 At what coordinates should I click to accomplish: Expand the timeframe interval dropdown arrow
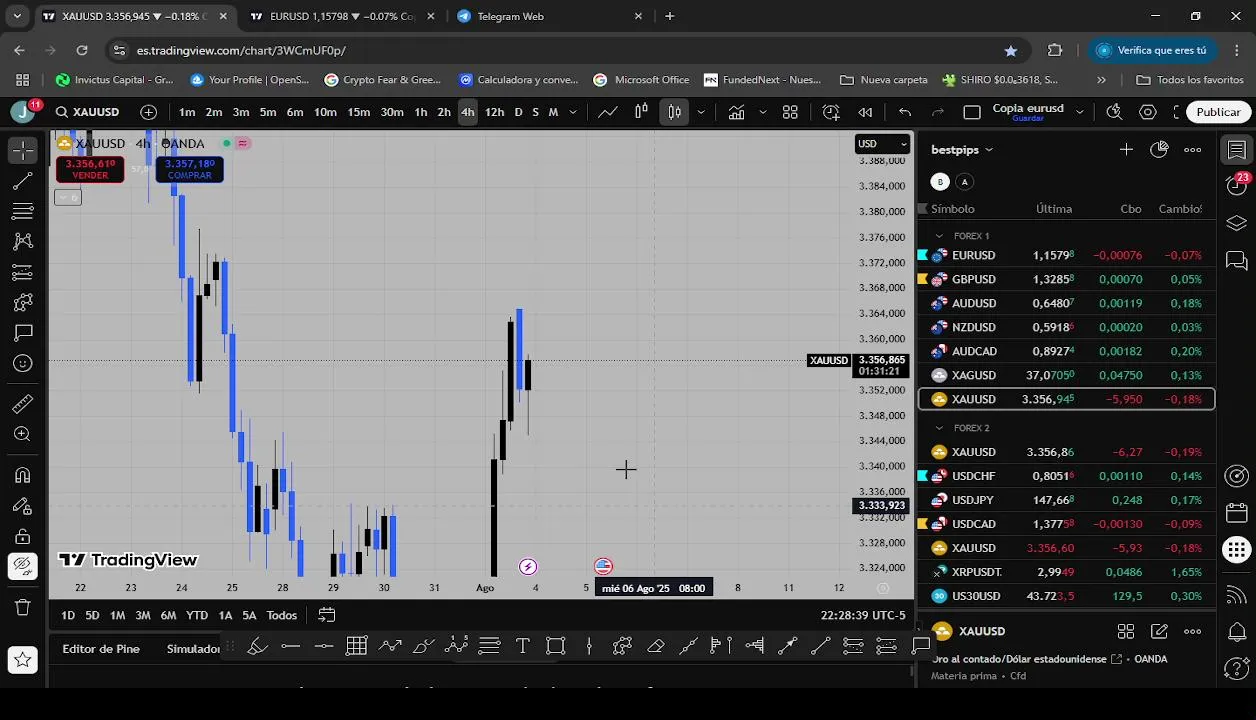point(572,112)
